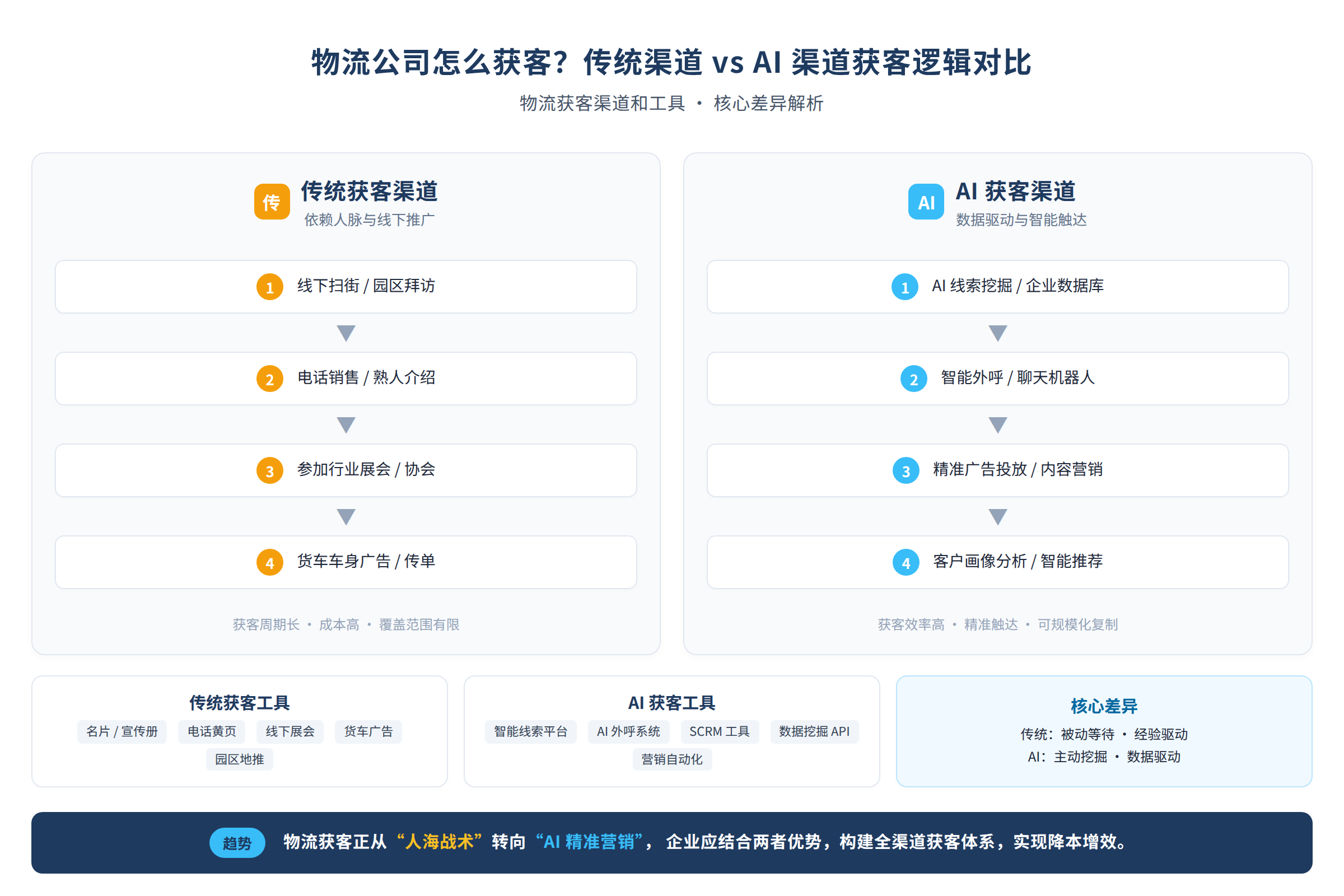Click the 参加行业展会 / 协会 text
This screenshot has width=1344, height=896.
(366, 470)
